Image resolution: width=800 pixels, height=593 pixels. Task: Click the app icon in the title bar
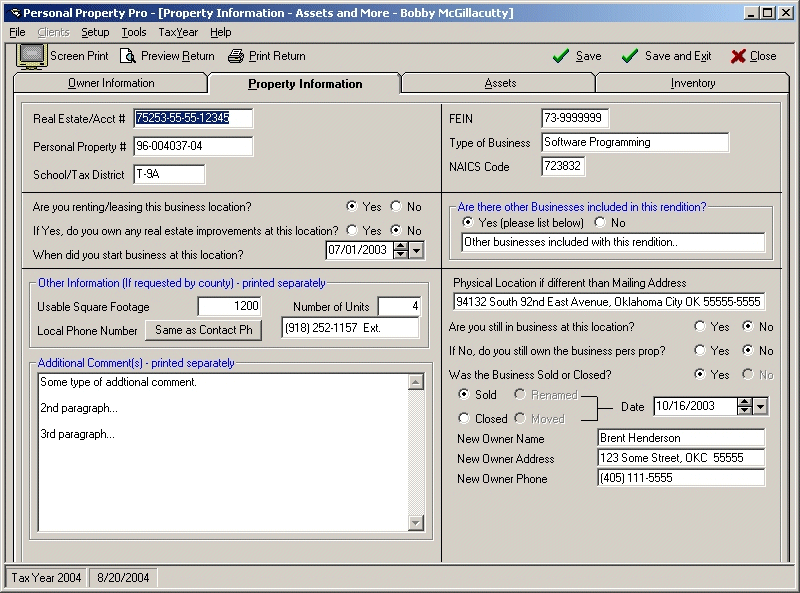(15, 13)
